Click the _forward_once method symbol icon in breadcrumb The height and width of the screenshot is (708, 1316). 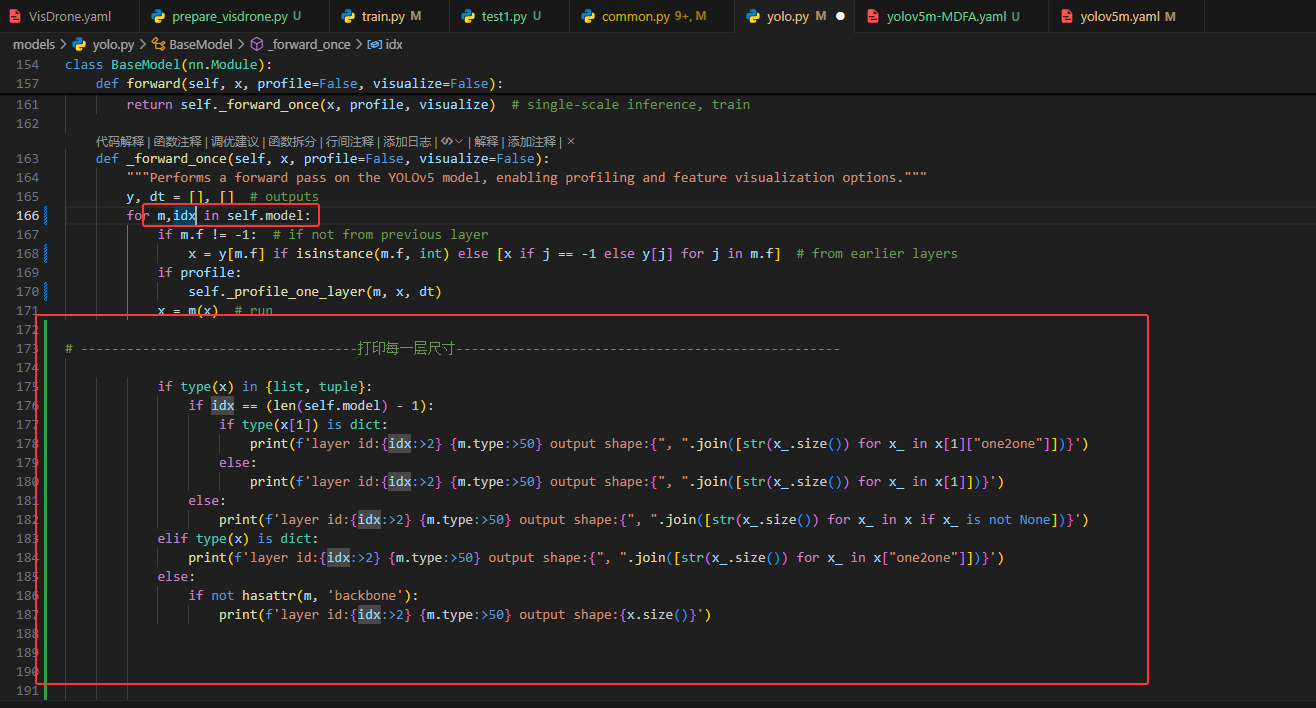(x=257, y=44)
